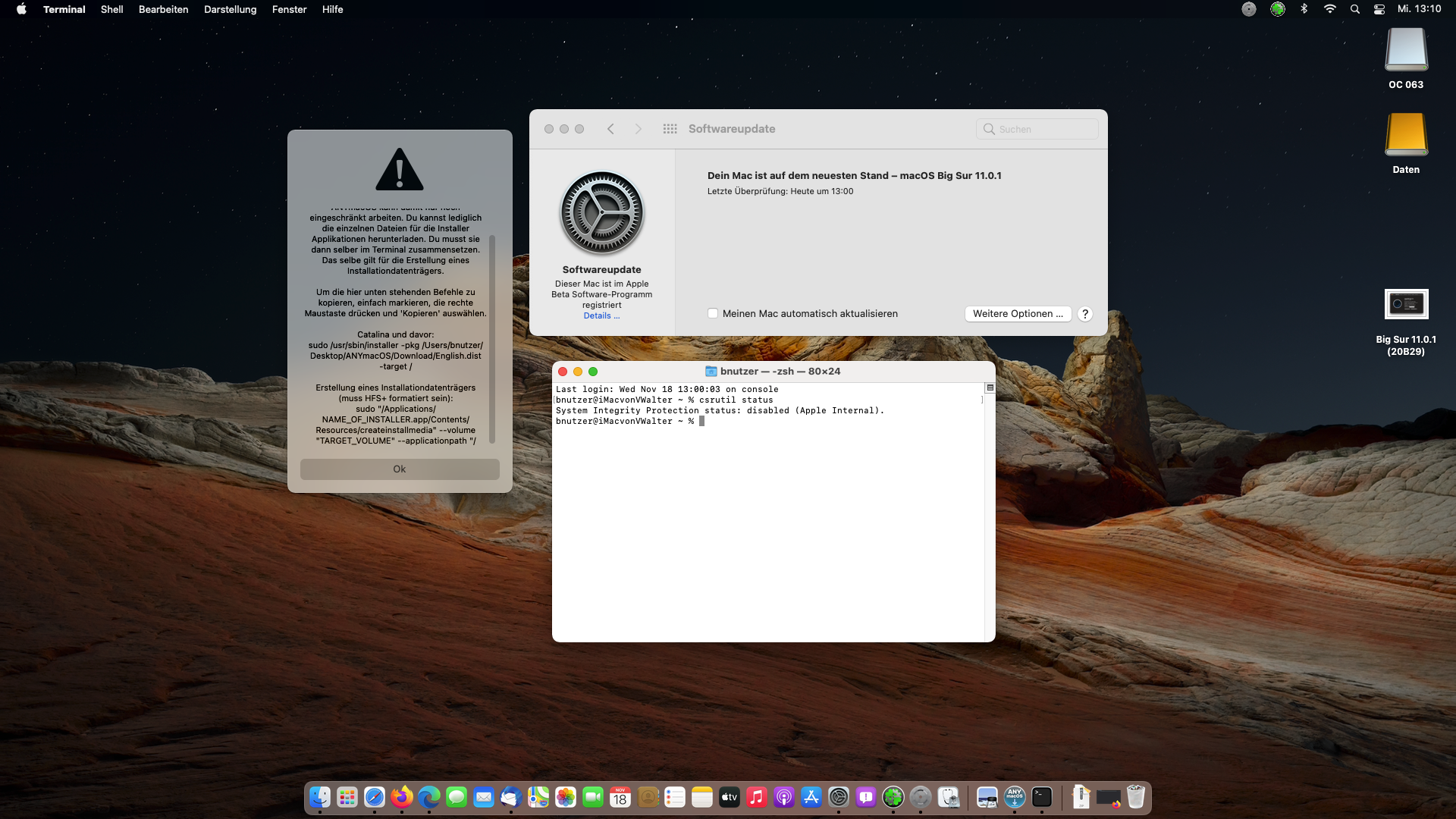
Task: Click the Apple TV dock icon
Action: [730, 797]
